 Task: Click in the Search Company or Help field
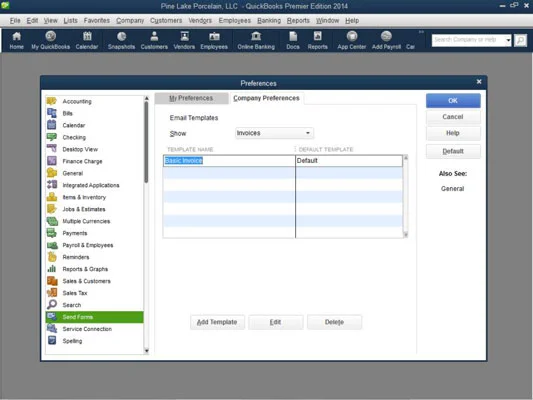pos(468,40)
